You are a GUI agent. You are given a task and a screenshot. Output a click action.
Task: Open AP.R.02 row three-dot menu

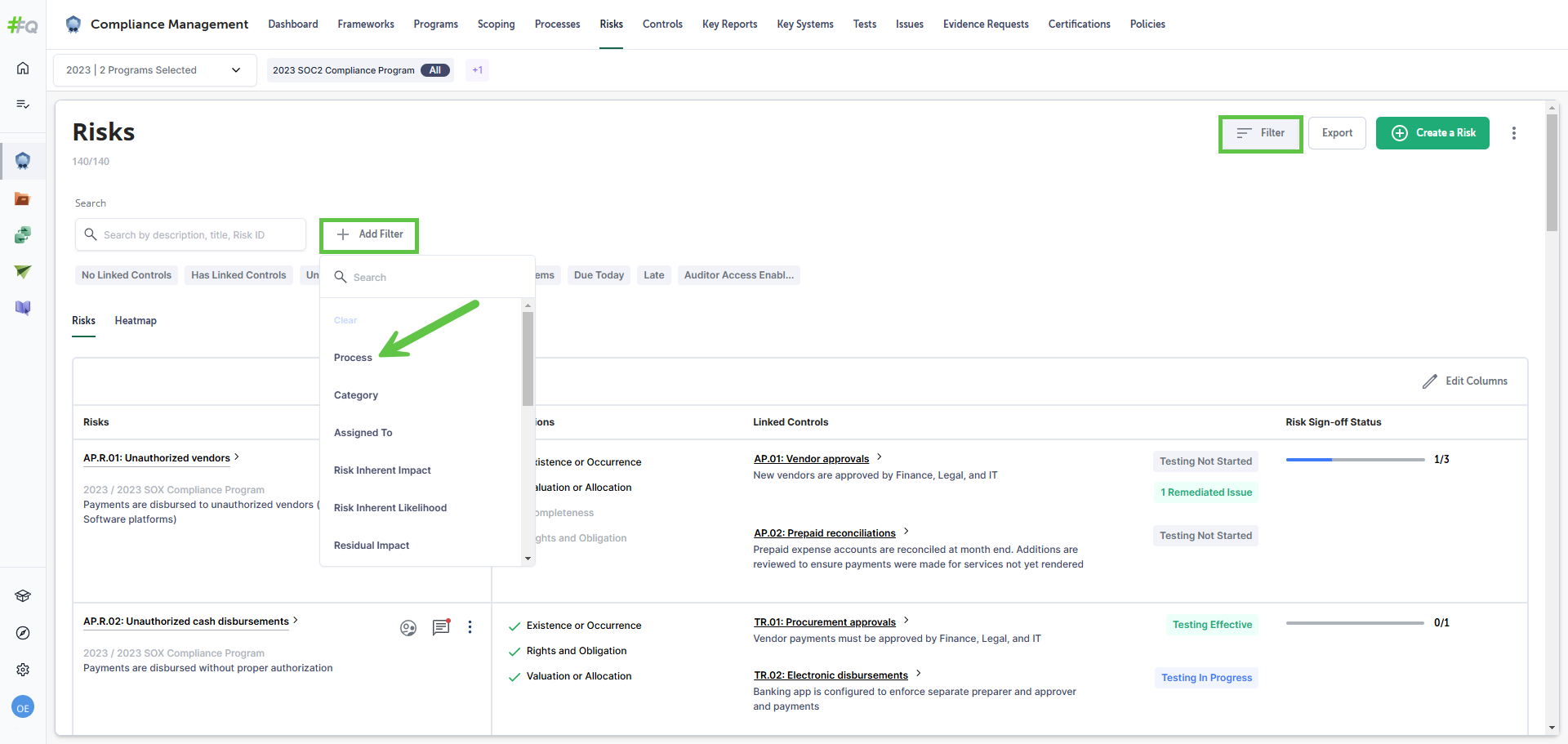[x=470, y=627]
